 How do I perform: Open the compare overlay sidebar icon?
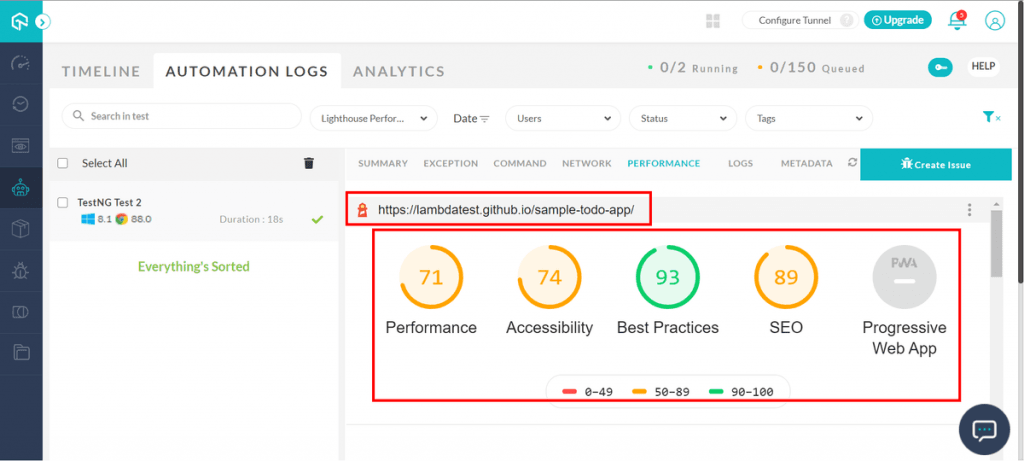coord(21,311)
